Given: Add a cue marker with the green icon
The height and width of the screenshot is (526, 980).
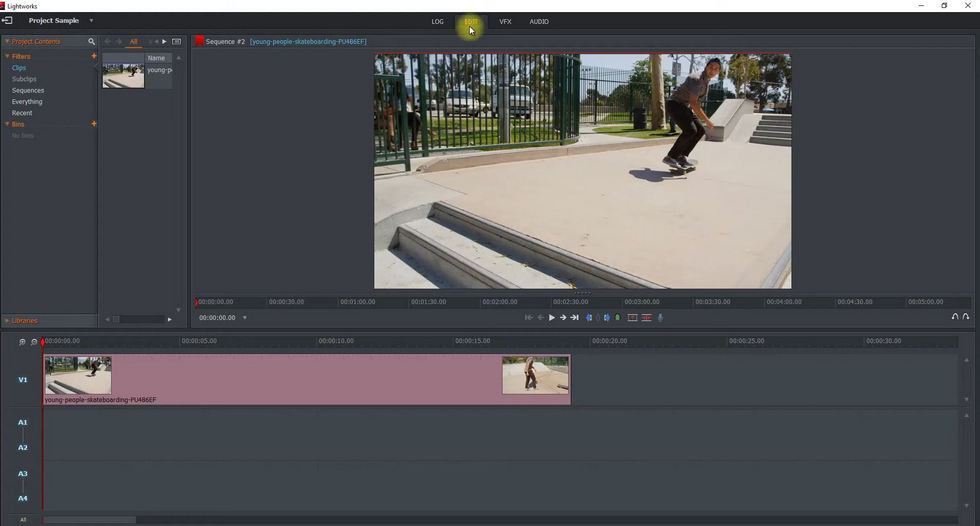Looking at the screenshot, I should (618, 317).
